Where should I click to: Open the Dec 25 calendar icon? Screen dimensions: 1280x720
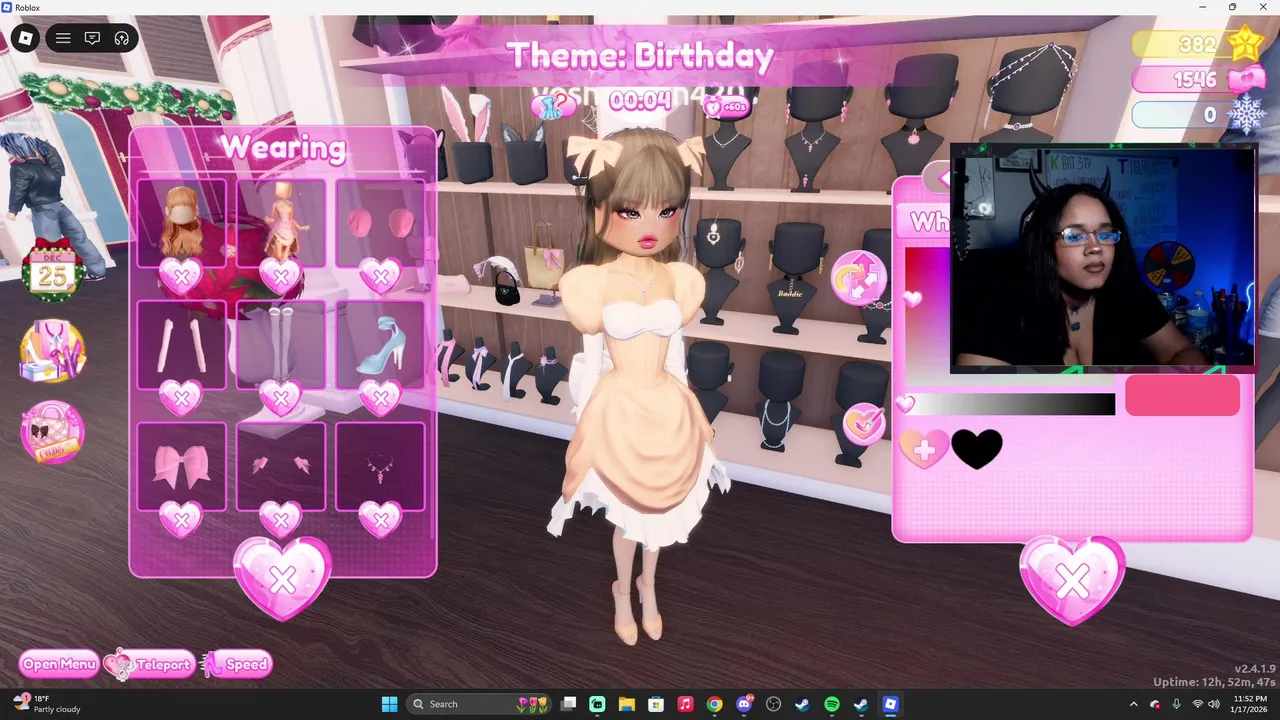coord(52,270)
